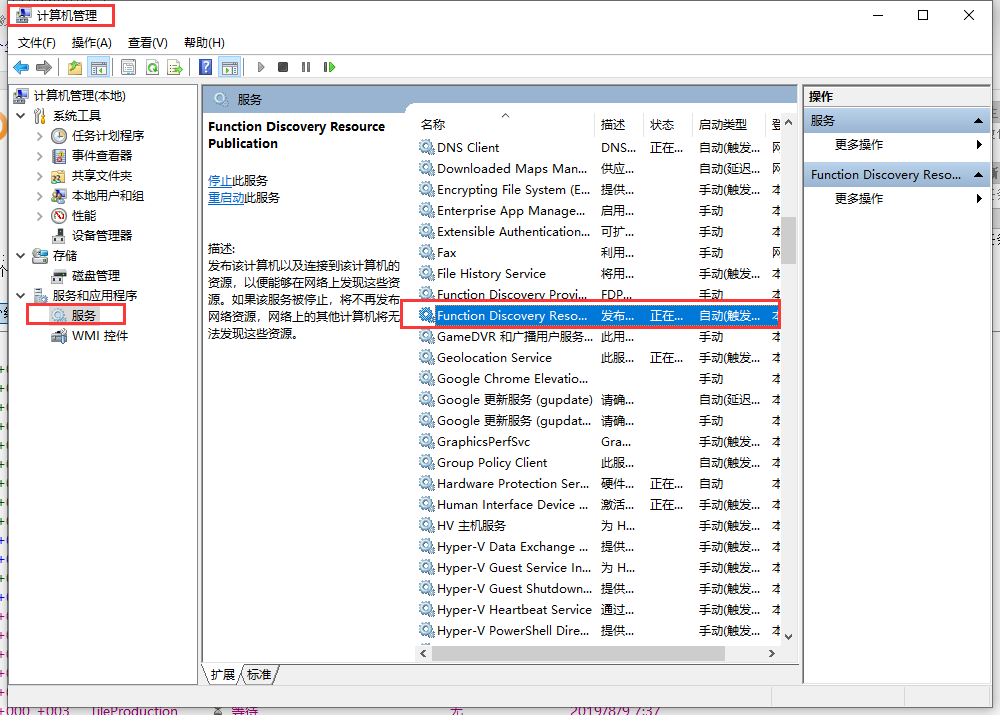Screen dimensions: 1000x715
Task: Click the Up one level folder icon
Action: tap(75, 67)
